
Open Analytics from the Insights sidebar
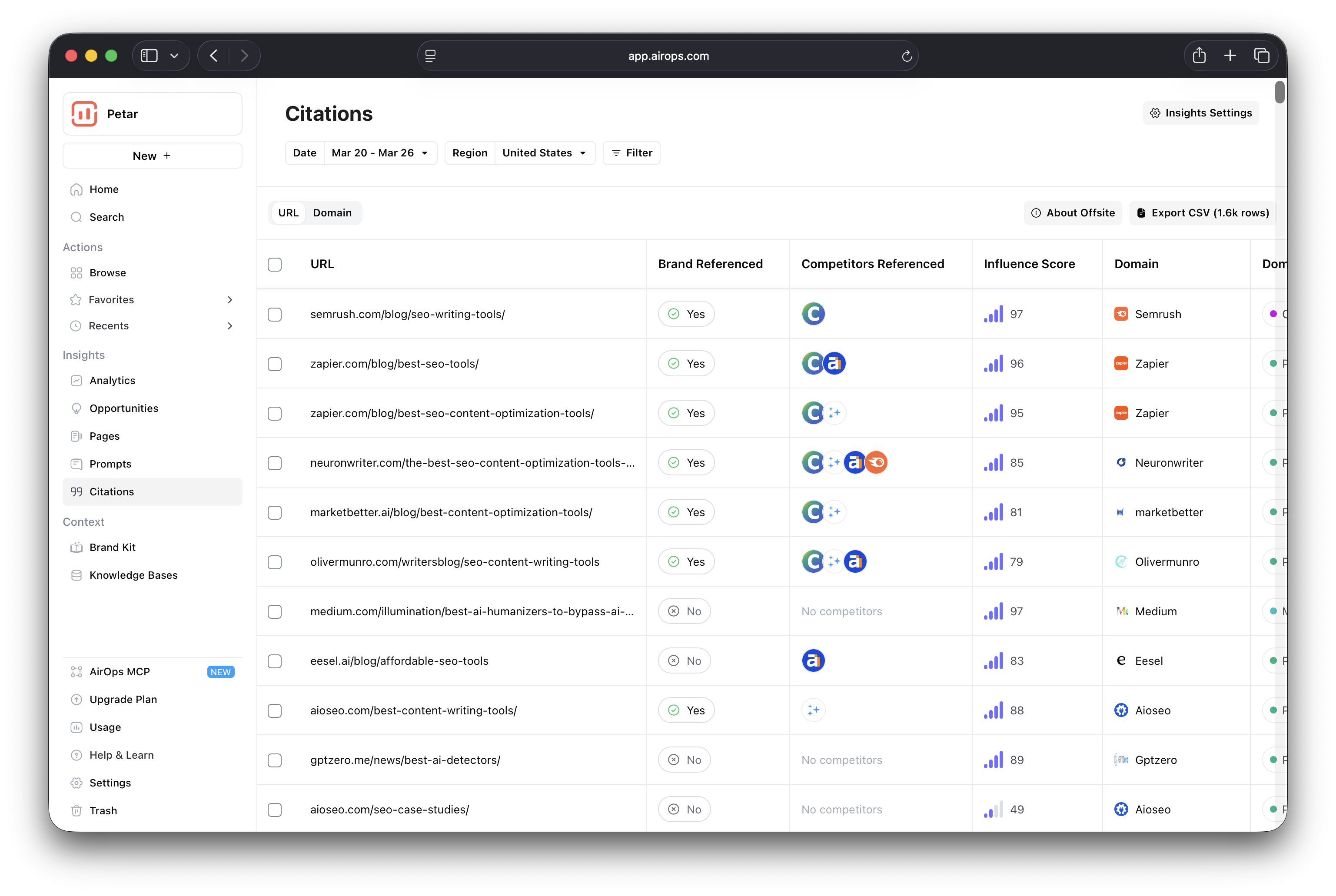[112, 381]
